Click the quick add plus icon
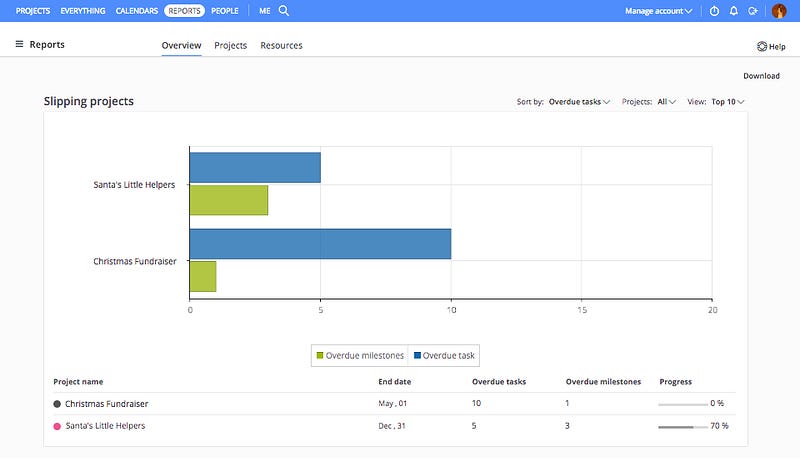 point(753,11)
